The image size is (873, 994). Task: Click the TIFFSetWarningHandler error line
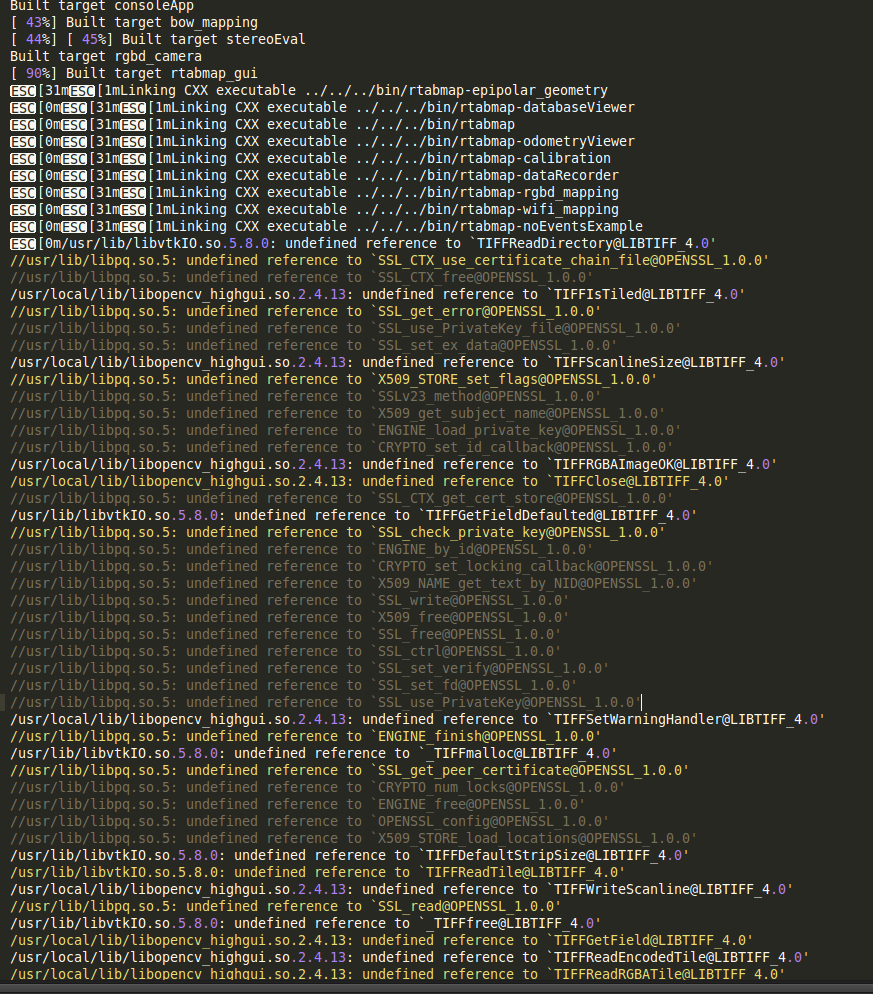[417, 719]
